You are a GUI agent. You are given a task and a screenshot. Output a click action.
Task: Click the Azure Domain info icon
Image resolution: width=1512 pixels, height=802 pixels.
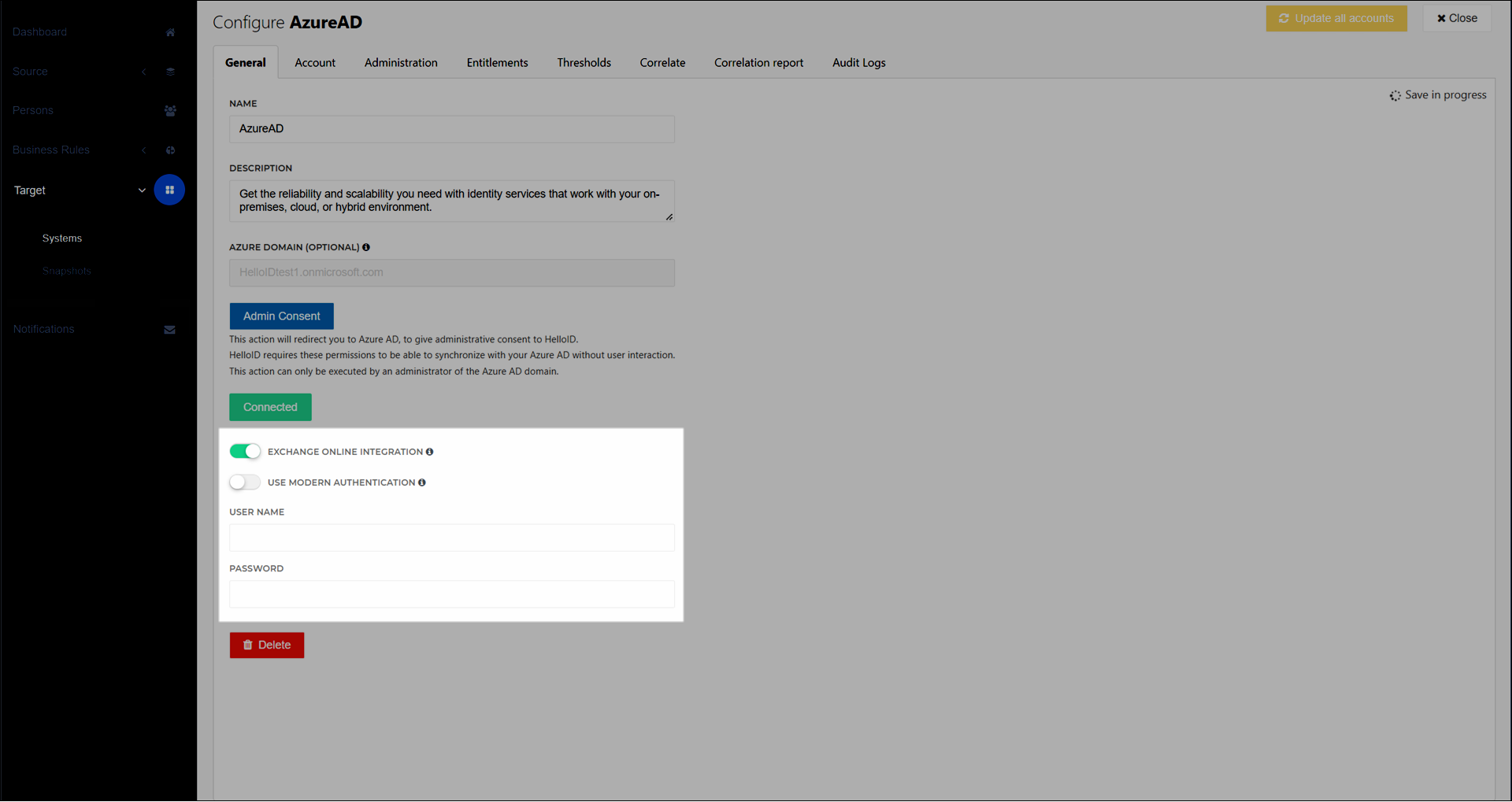point(366,247)
